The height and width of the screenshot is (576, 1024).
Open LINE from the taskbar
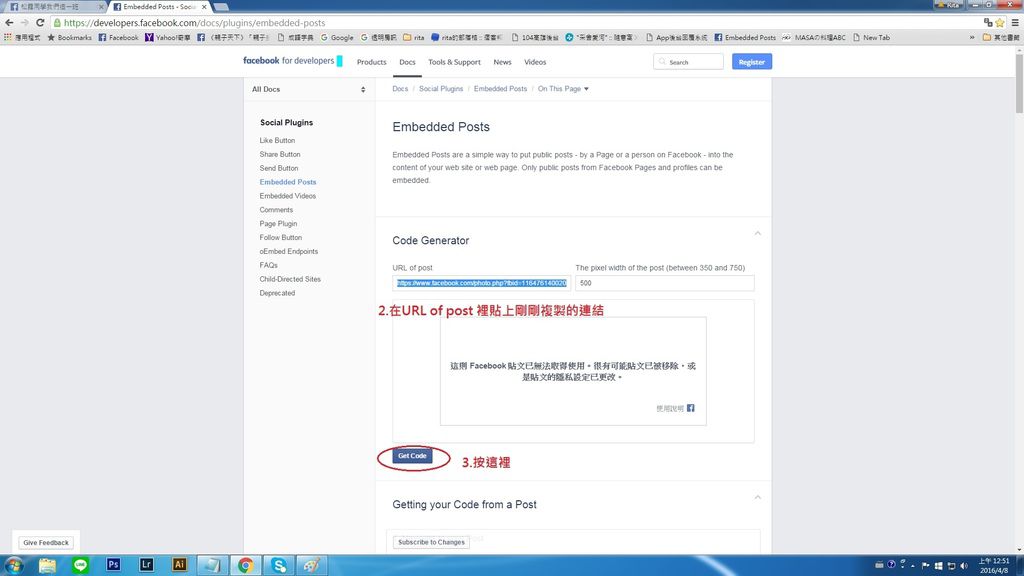(80, 565)
